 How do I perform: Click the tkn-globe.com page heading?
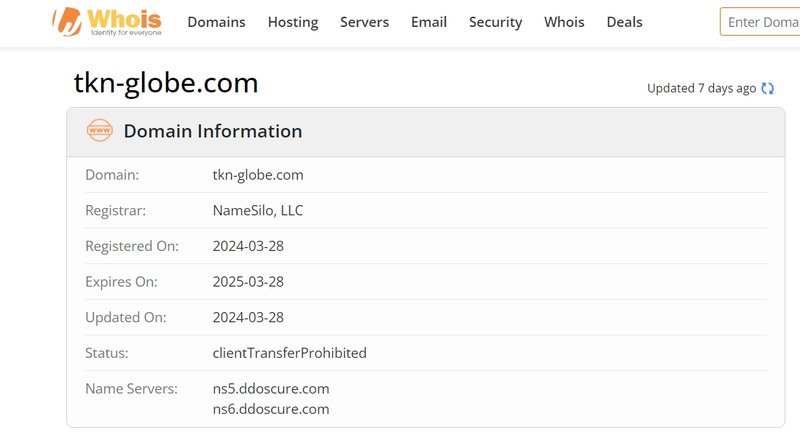coord(166,83)
